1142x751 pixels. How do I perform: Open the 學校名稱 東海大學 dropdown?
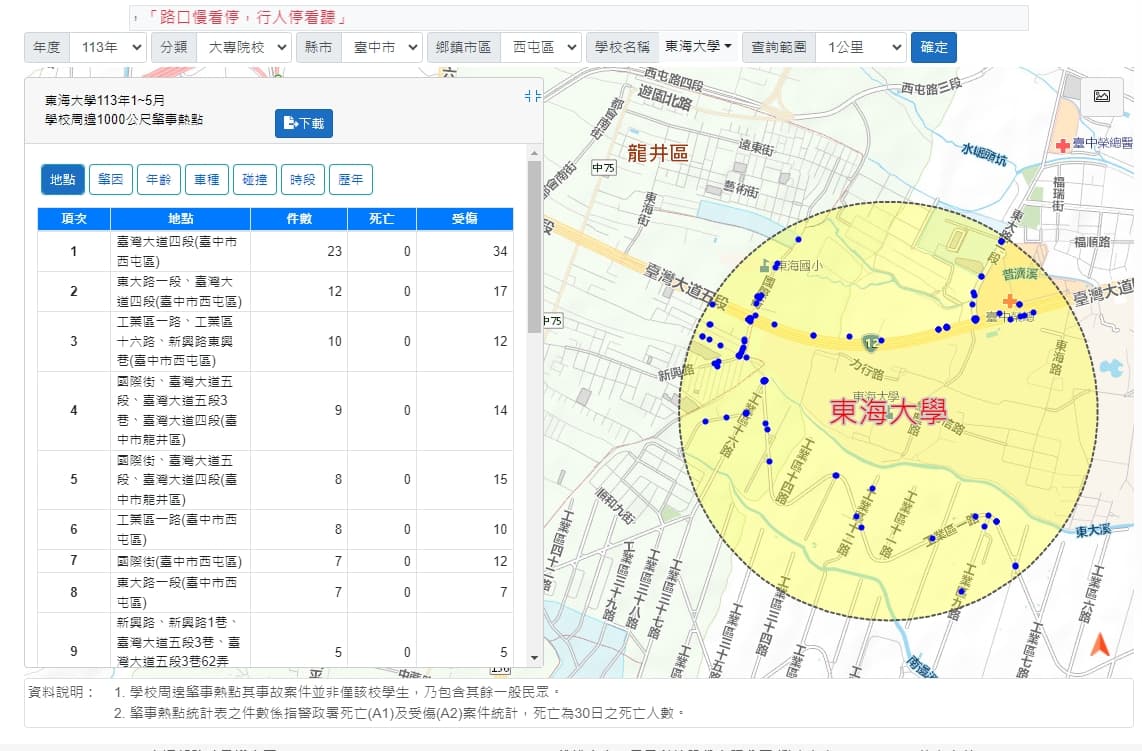coord(698,47)
